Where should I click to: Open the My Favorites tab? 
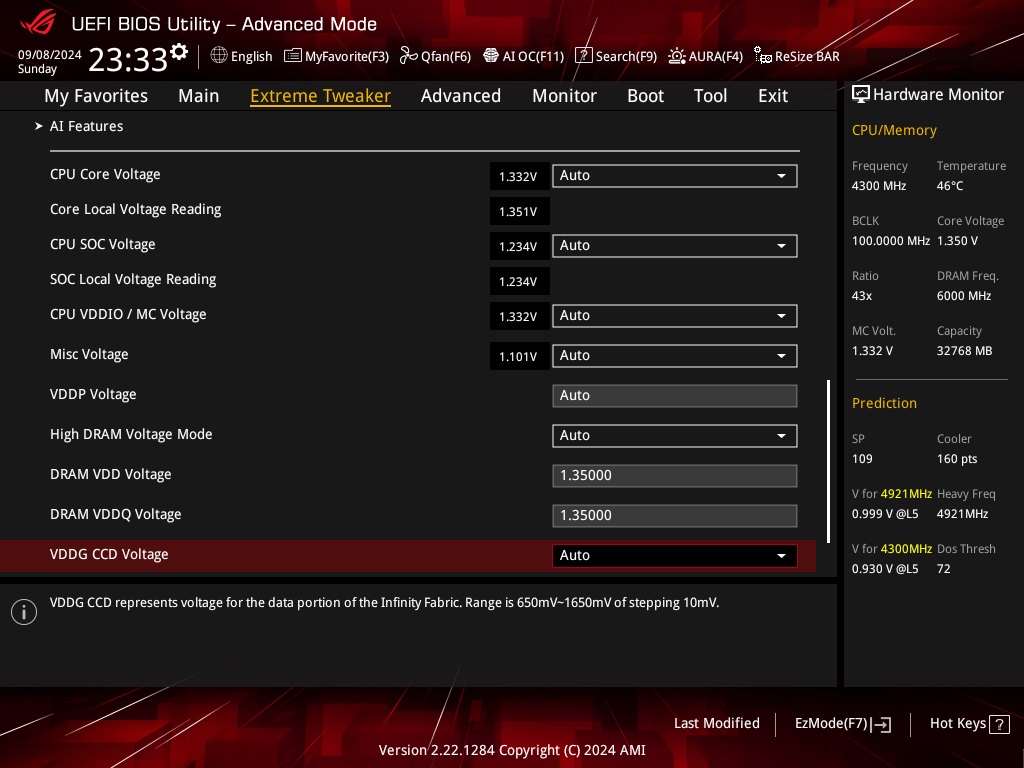[x=96, y=96]
